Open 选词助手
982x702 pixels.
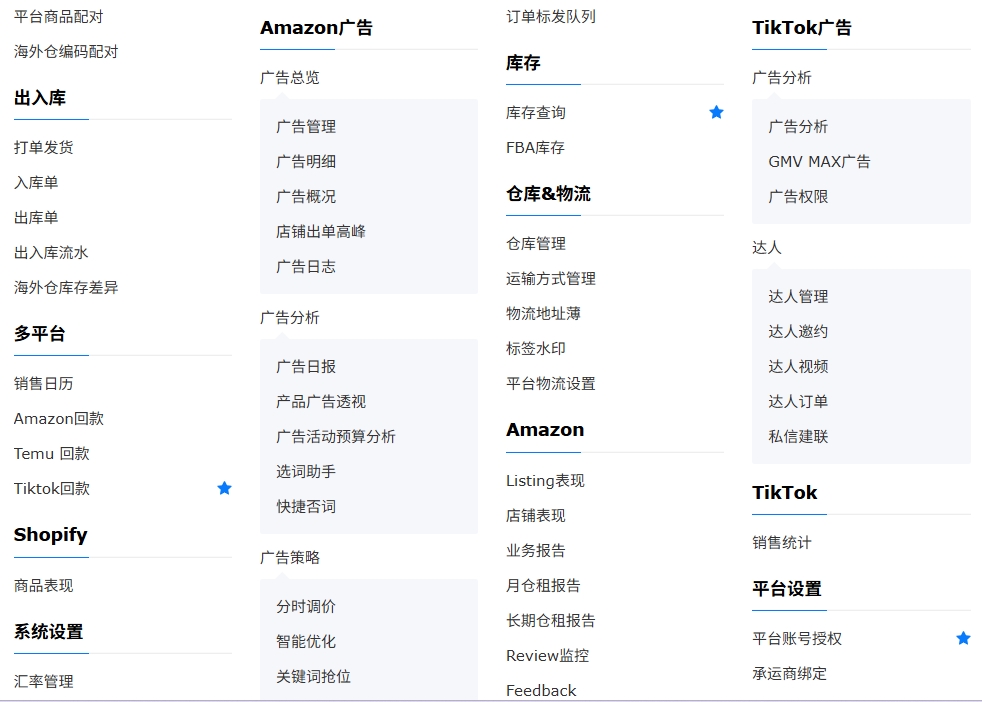(306, 472)
